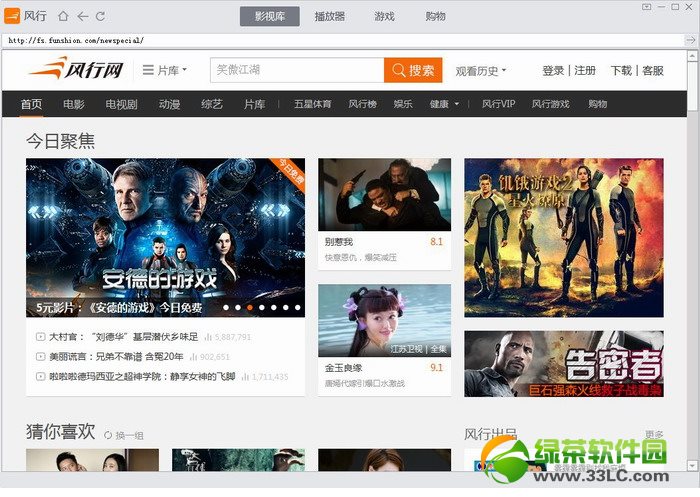The image size is (700, 497).
Task: Click the 5元影片 安德的游戏 今日免费 caption
Action: pyautogui.click(x=119, y=308)
